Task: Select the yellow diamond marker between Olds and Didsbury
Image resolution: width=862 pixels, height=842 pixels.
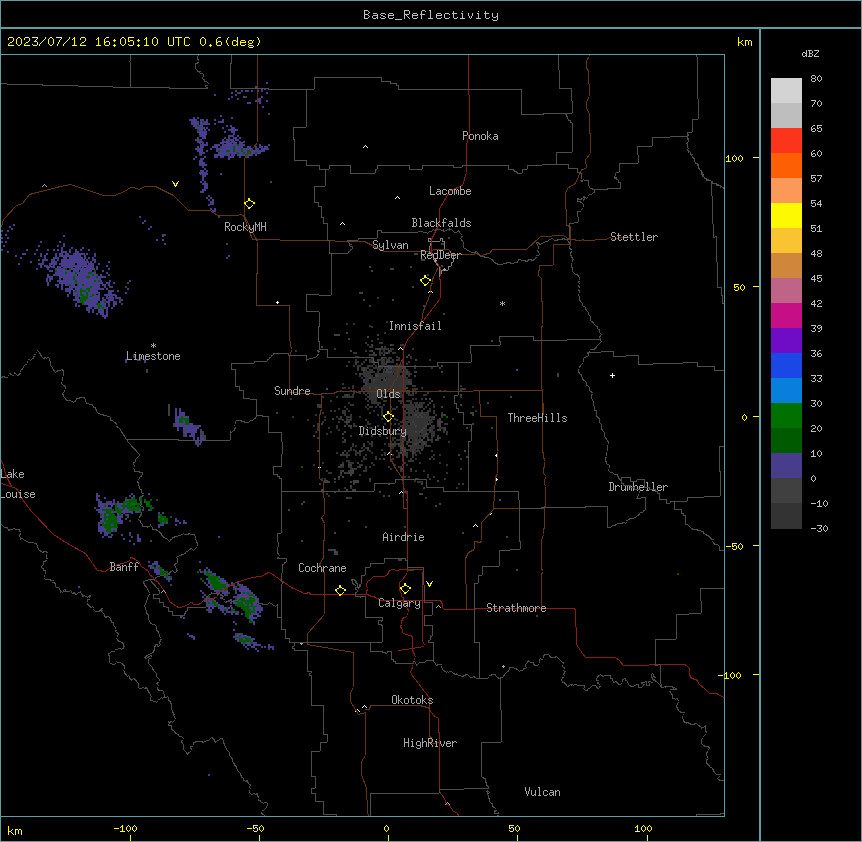Action: [388, 417]
